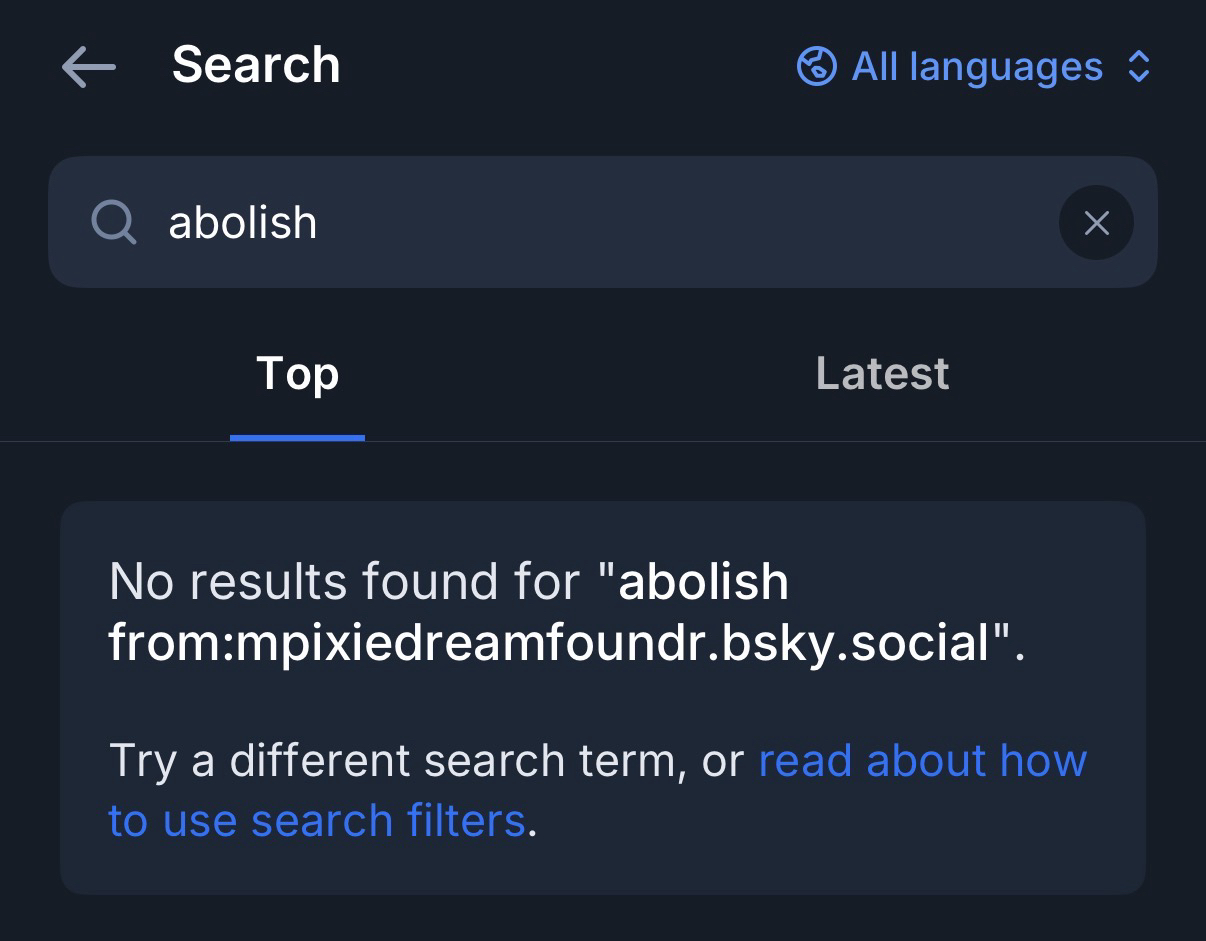Open the All languages selector
The image size is (1206, 941).
point(975,67)
